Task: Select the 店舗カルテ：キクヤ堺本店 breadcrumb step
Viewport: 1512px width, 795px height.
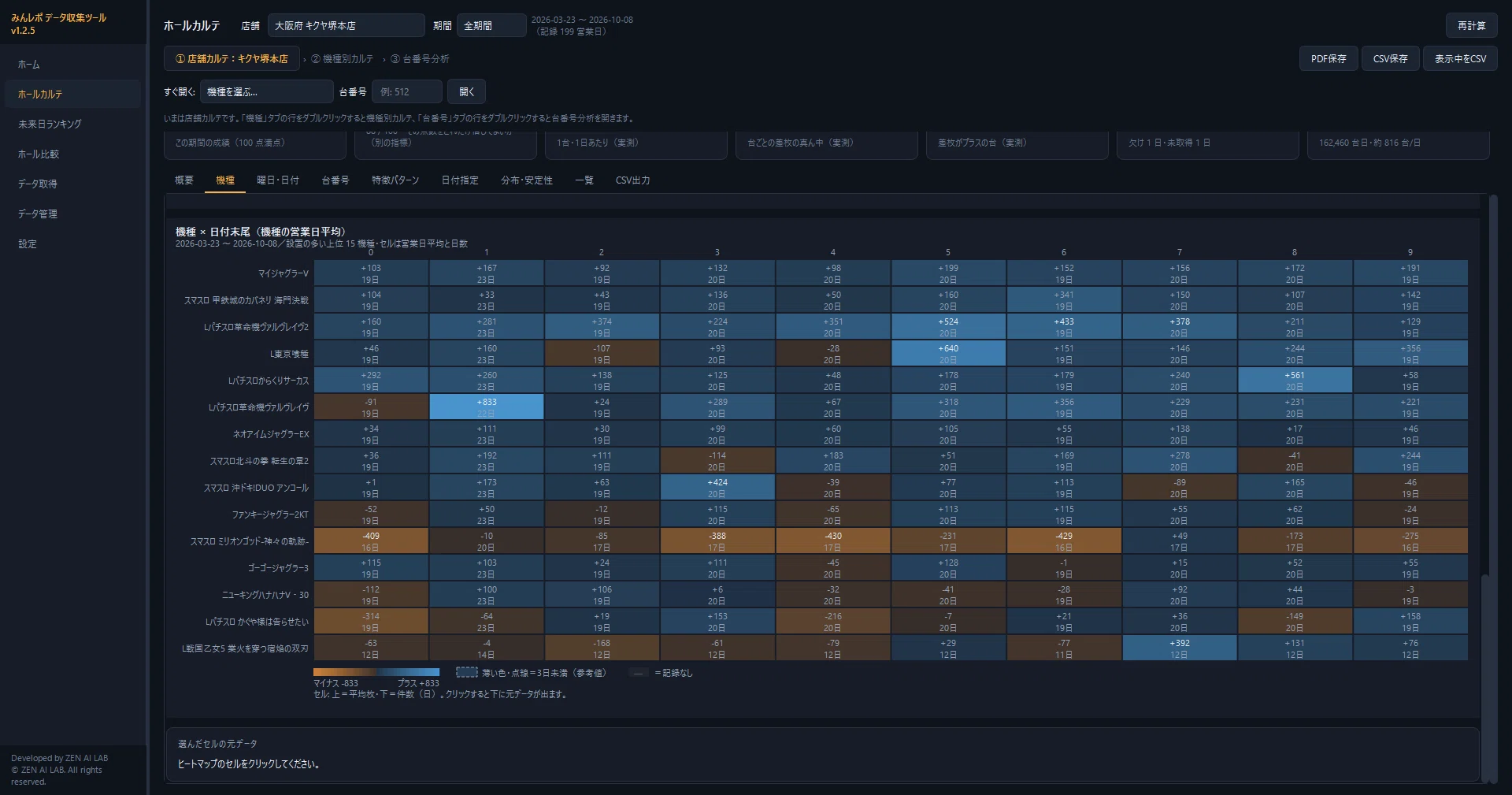Action: click(x=232, y=58)
